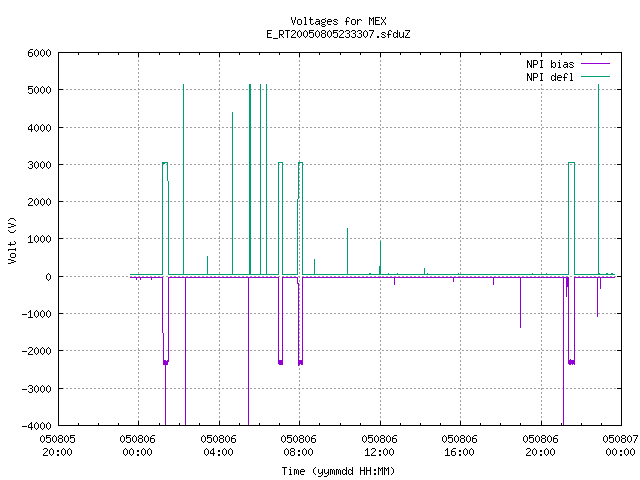The image size is (640, 480).
Task: Click the 1000 y-axis tick label
Action: coord(40,239)
